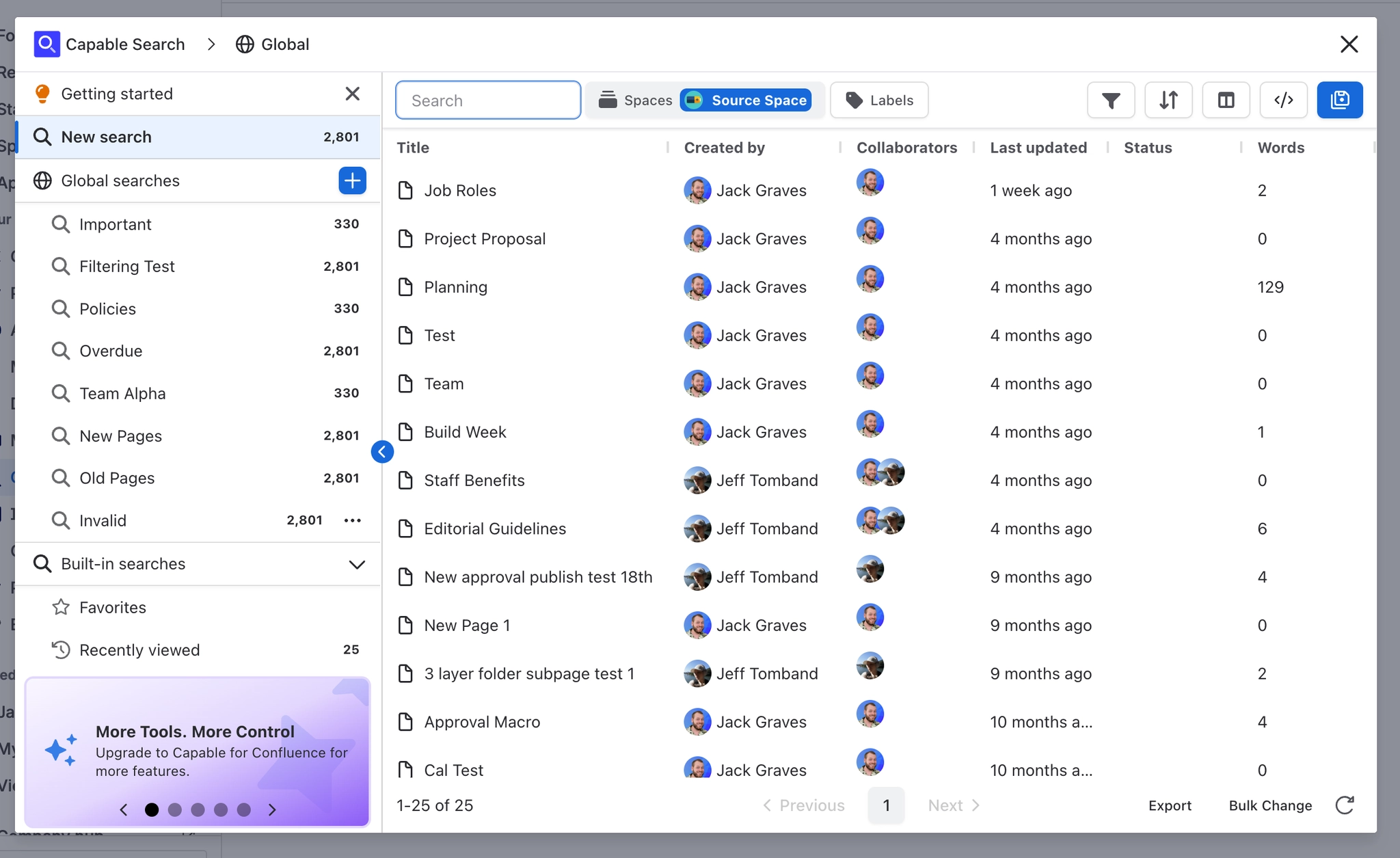Select the Filtering Test saved search

point(127,267)
